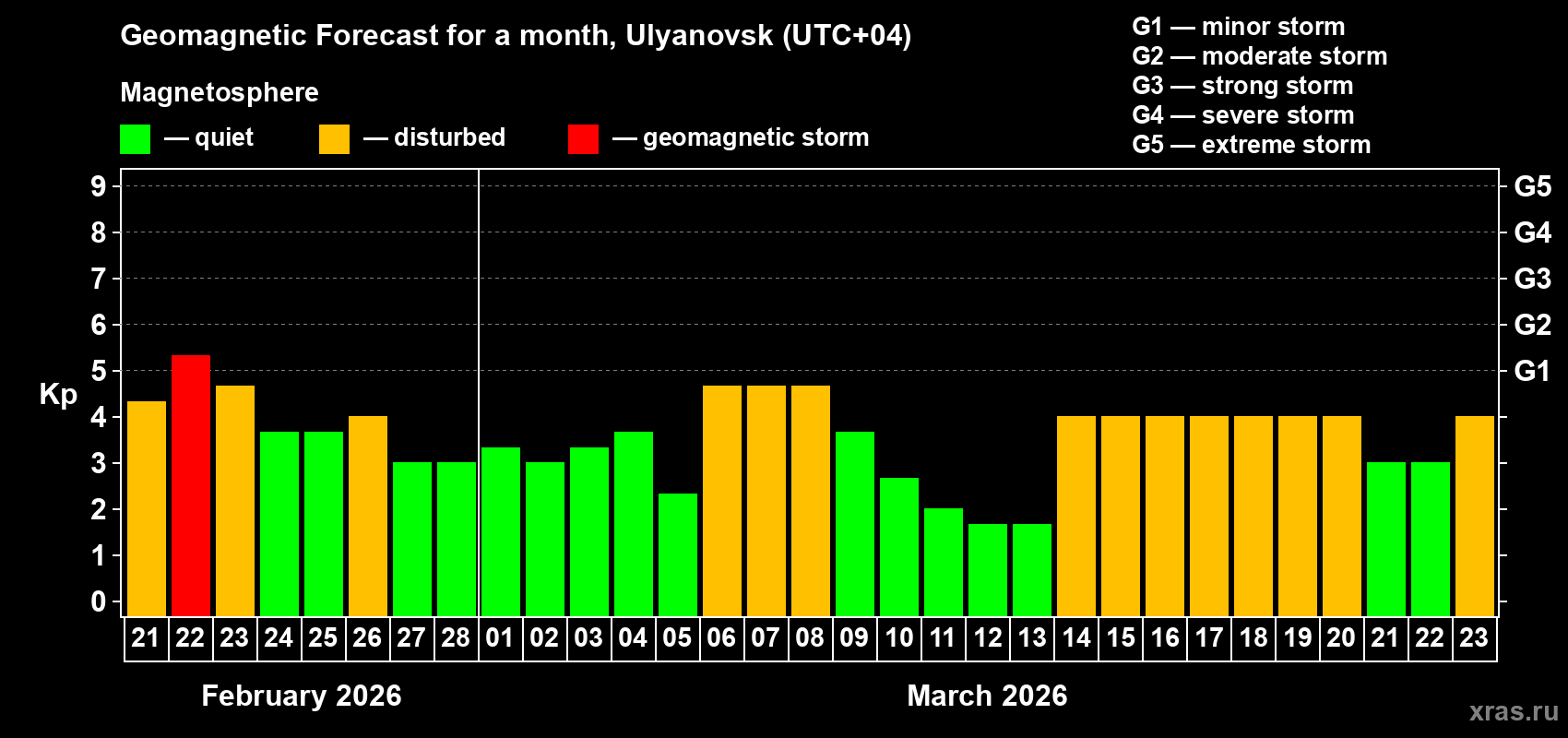Click the G1 right-axis label
Screen dimensions: 1568x738
[1533, 371]
